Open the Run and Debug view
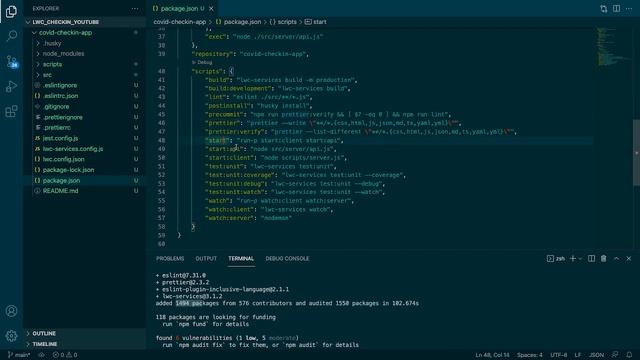This screenshot has width=640, height=360. 11,87
